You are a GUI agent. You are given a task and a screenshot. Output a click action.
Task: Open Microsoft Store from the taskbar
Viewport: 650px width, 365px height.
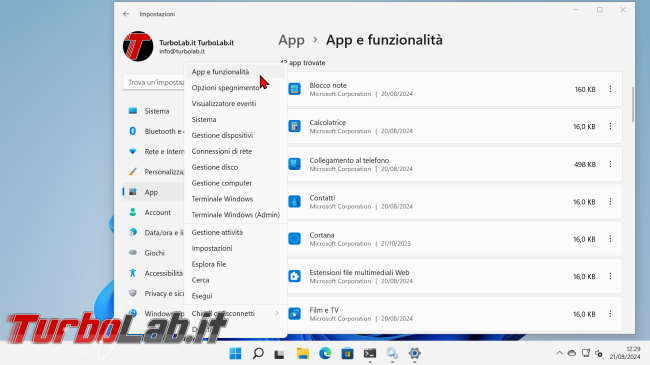tap(347, 353)
